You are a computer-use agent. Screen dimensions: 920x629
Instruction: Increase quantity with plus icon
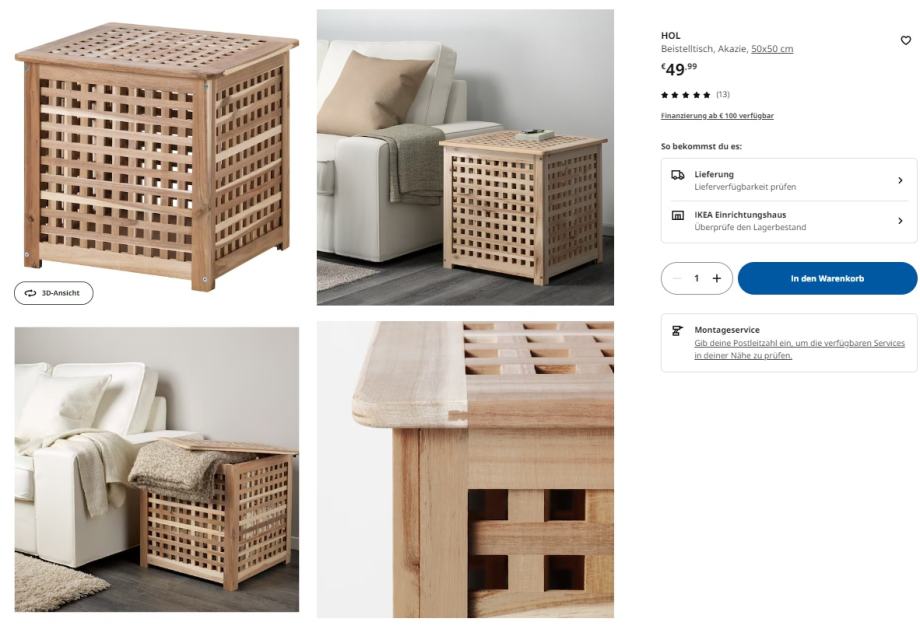click(716, 278)
